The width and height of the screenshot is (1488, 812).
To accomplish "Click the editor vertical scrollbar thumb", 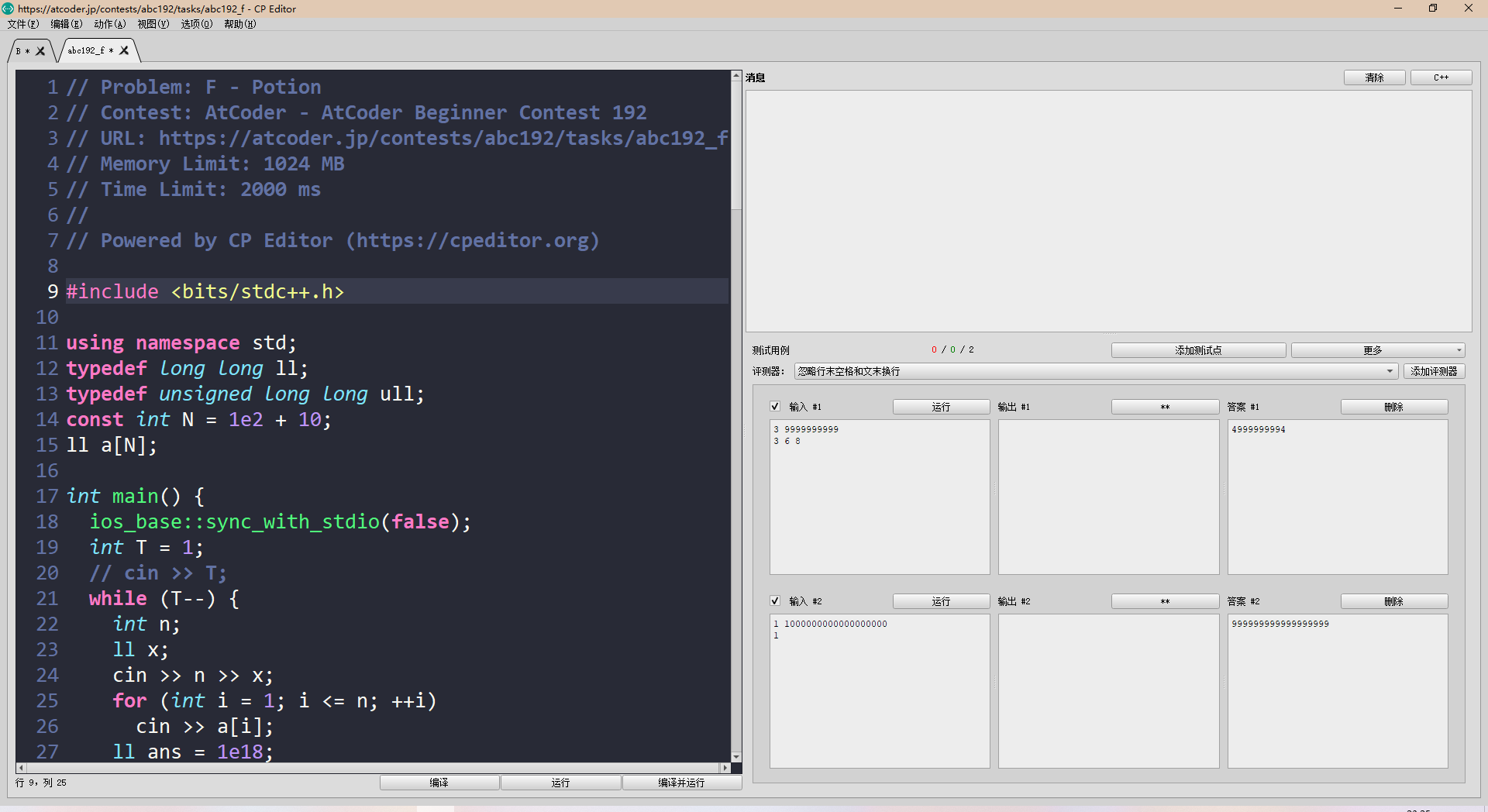I will pos(736,145).
